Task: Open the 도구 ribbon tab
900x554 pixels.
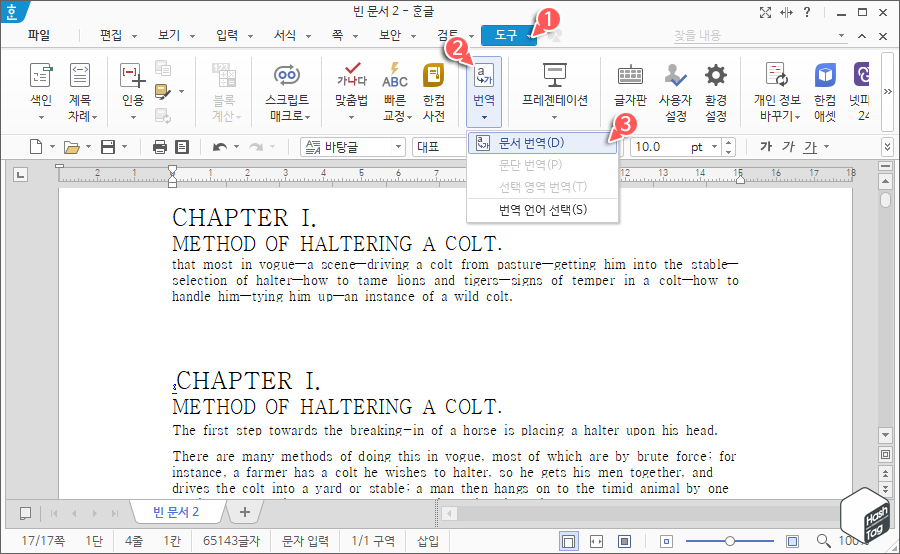Action: click(509, 36)
